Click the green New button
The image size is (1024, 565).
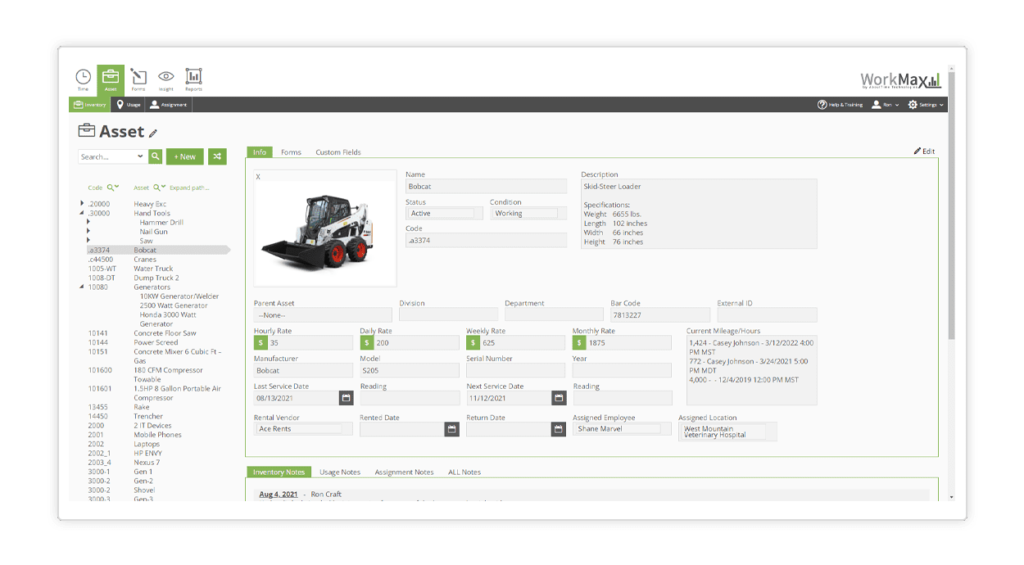pos(185,157)
